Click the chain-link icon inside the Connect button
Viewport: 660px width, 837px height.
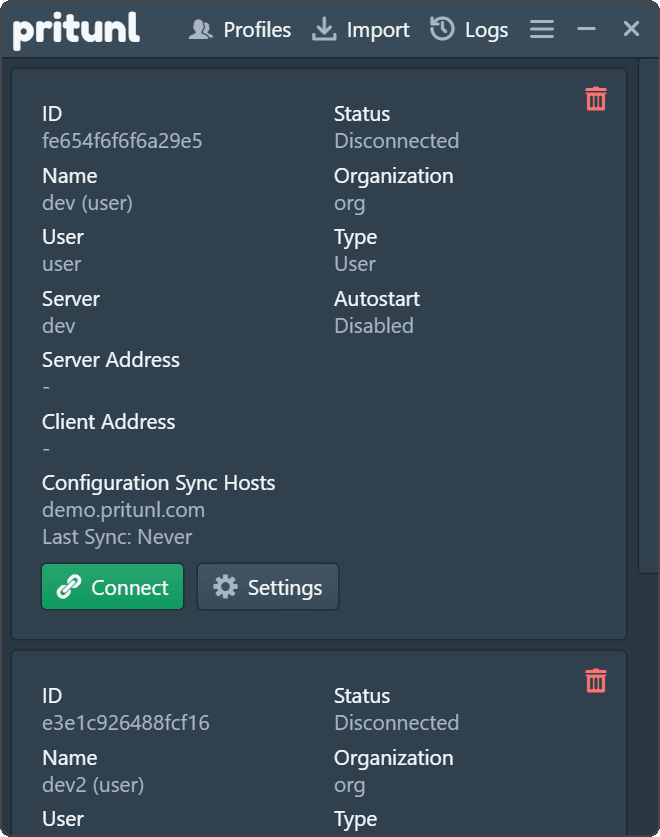(x=70, y=587)
